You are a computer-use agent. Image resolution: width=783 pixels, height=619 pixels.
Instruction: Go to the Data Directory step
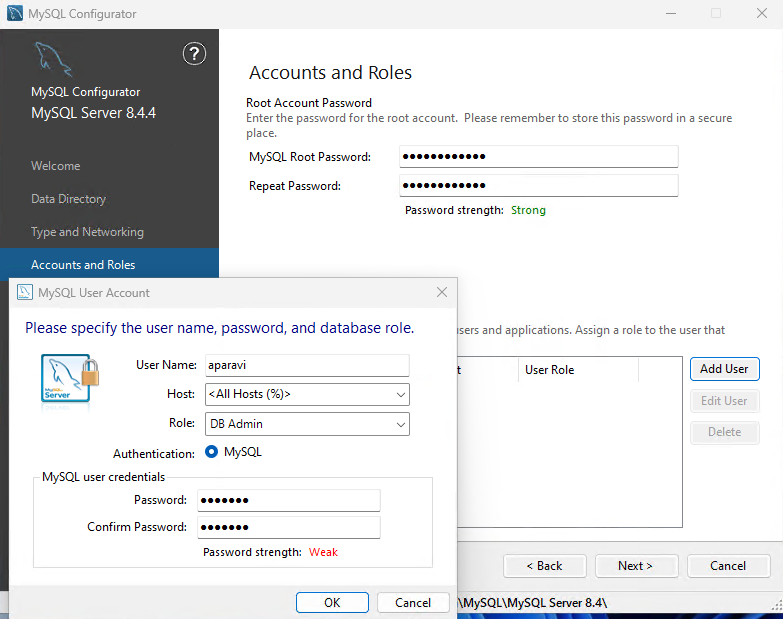click(x=68, y=199)
